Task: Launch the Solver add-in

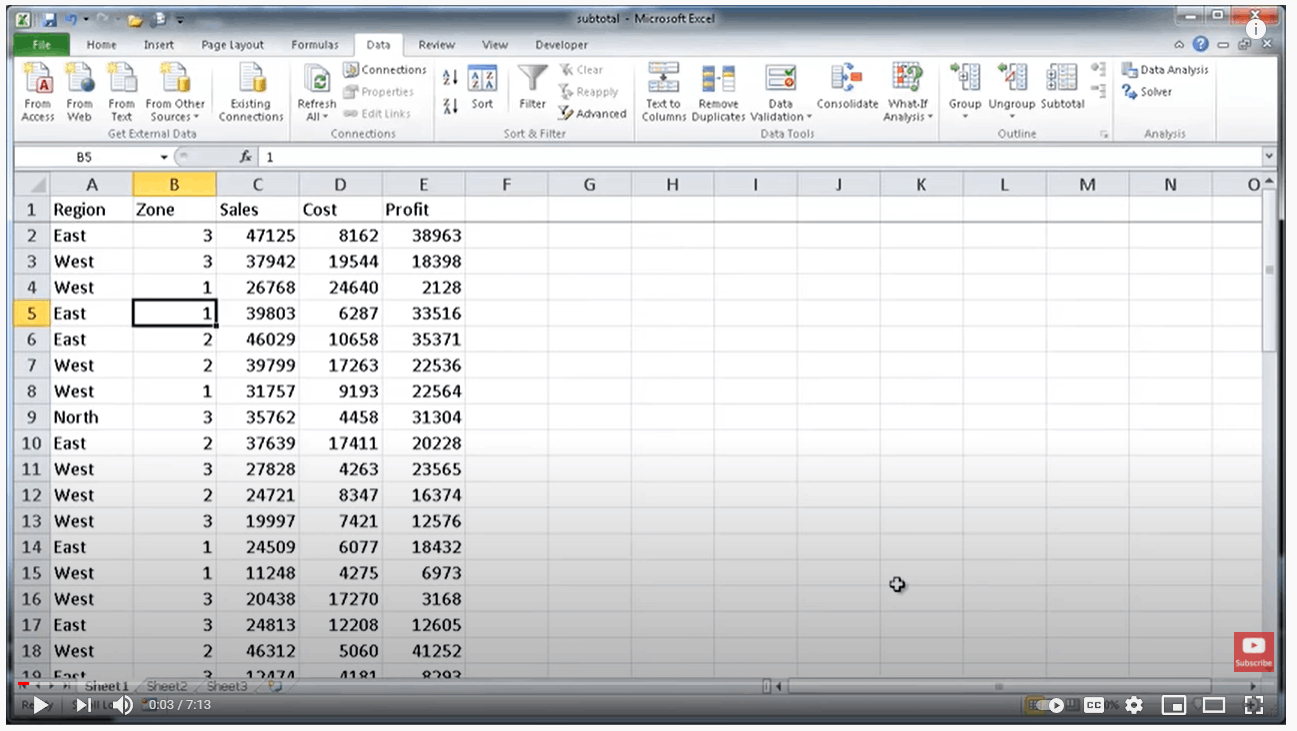Action: (x=1147, y=92)
